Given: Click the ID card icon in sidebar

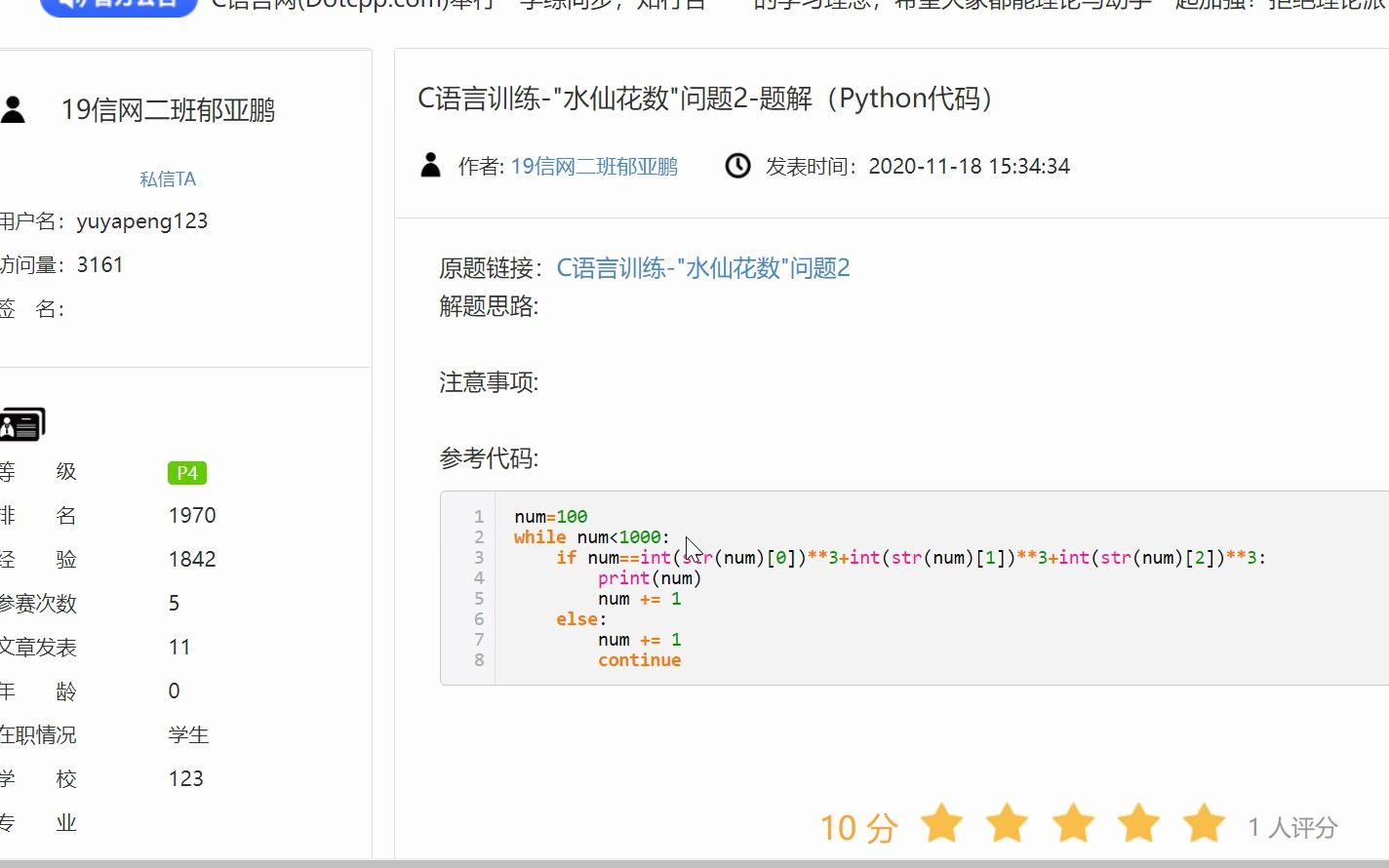Looking at the screenshot, I should click(x=22, y=424).
